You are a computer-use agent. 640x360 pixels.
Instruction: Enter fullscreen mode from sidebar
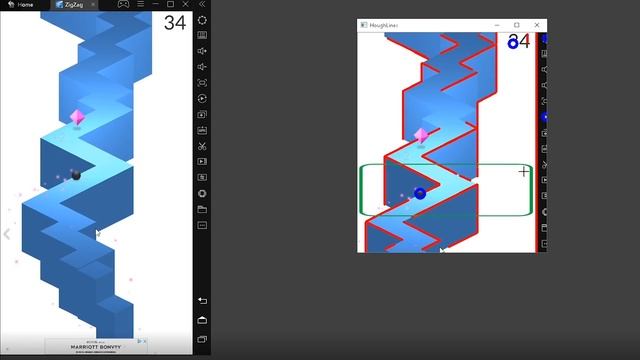coord(202,83)
